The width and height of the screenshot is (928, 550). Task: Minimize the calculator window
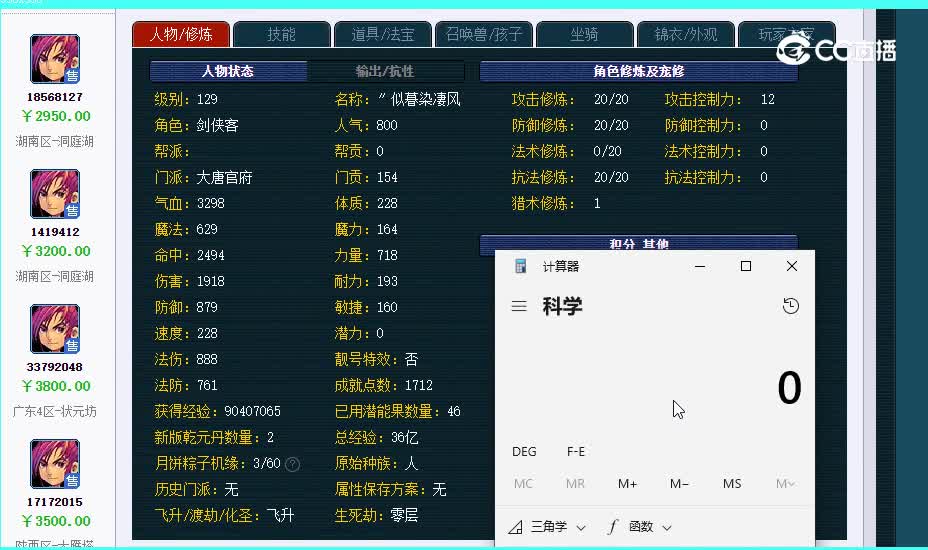(x=700, y=266)
